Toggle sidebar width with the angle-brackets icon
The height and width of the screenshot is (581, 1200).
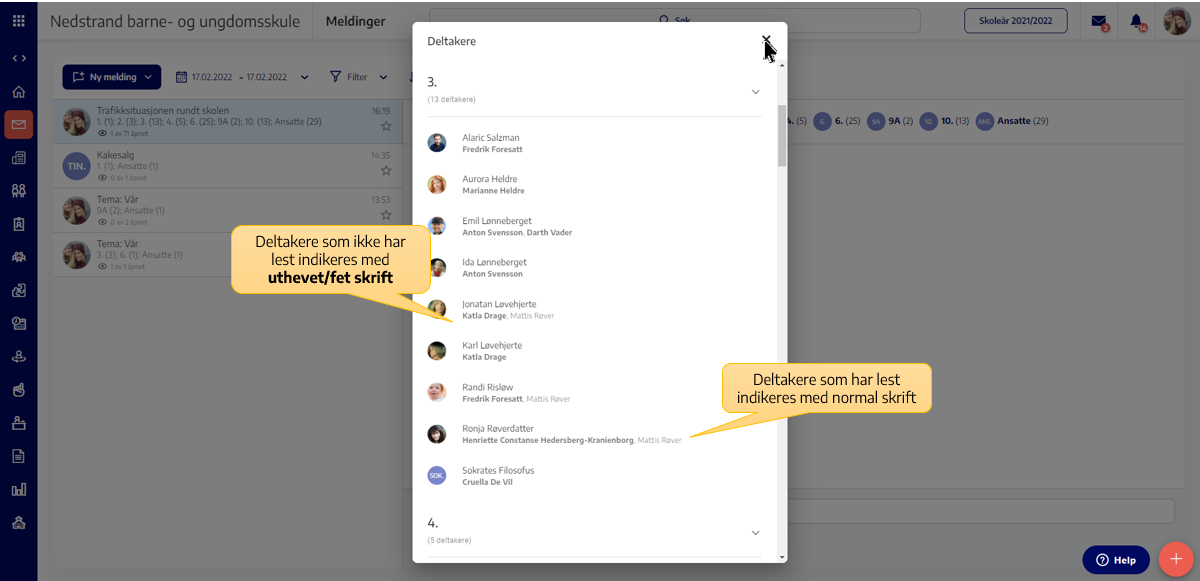pyautogui.click(x=19, y=58)
